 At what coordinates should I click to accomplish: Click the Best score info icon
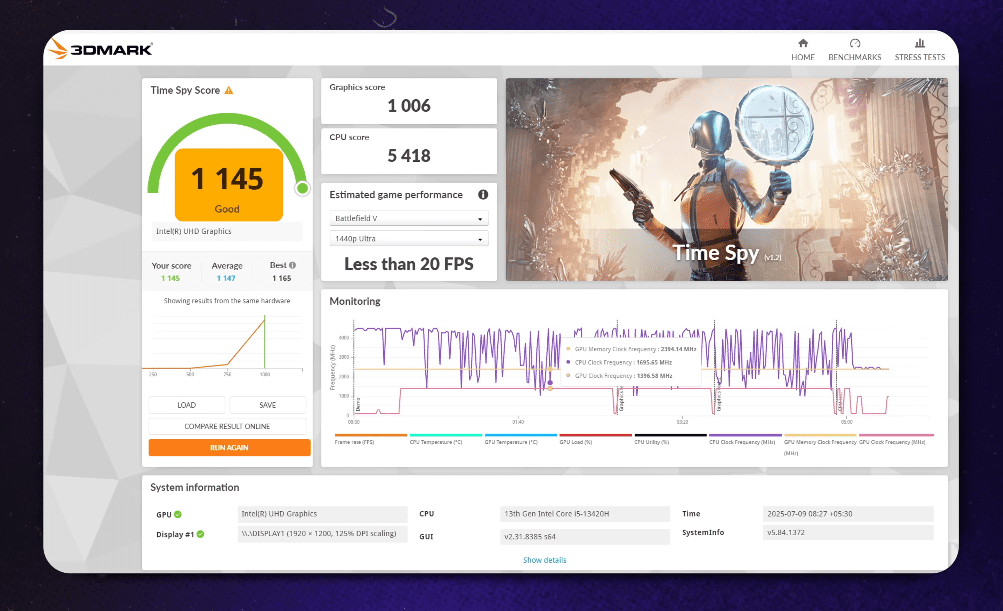point(292,265)
